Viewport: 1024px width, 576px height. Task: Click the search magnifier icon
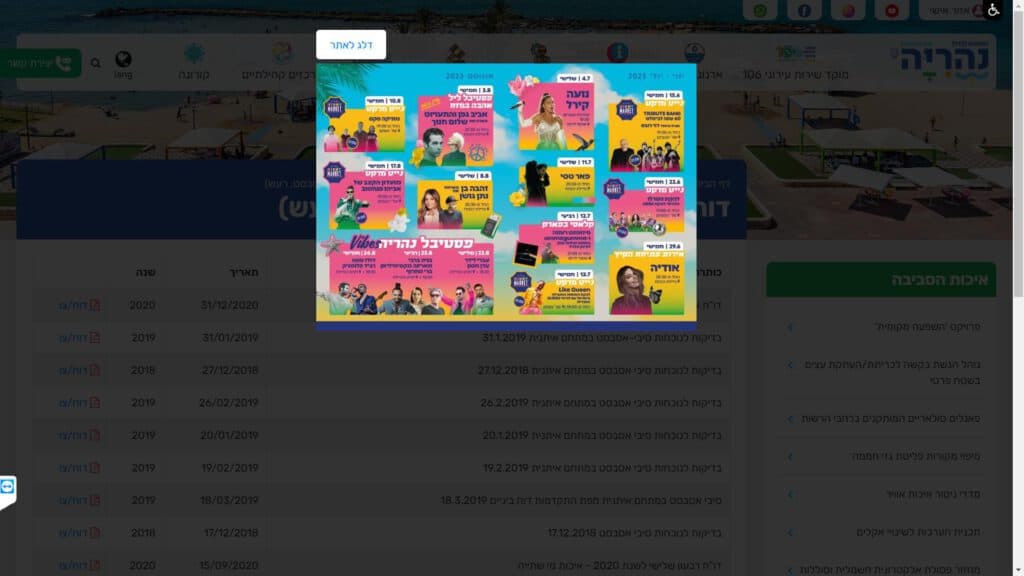point(96,63)
